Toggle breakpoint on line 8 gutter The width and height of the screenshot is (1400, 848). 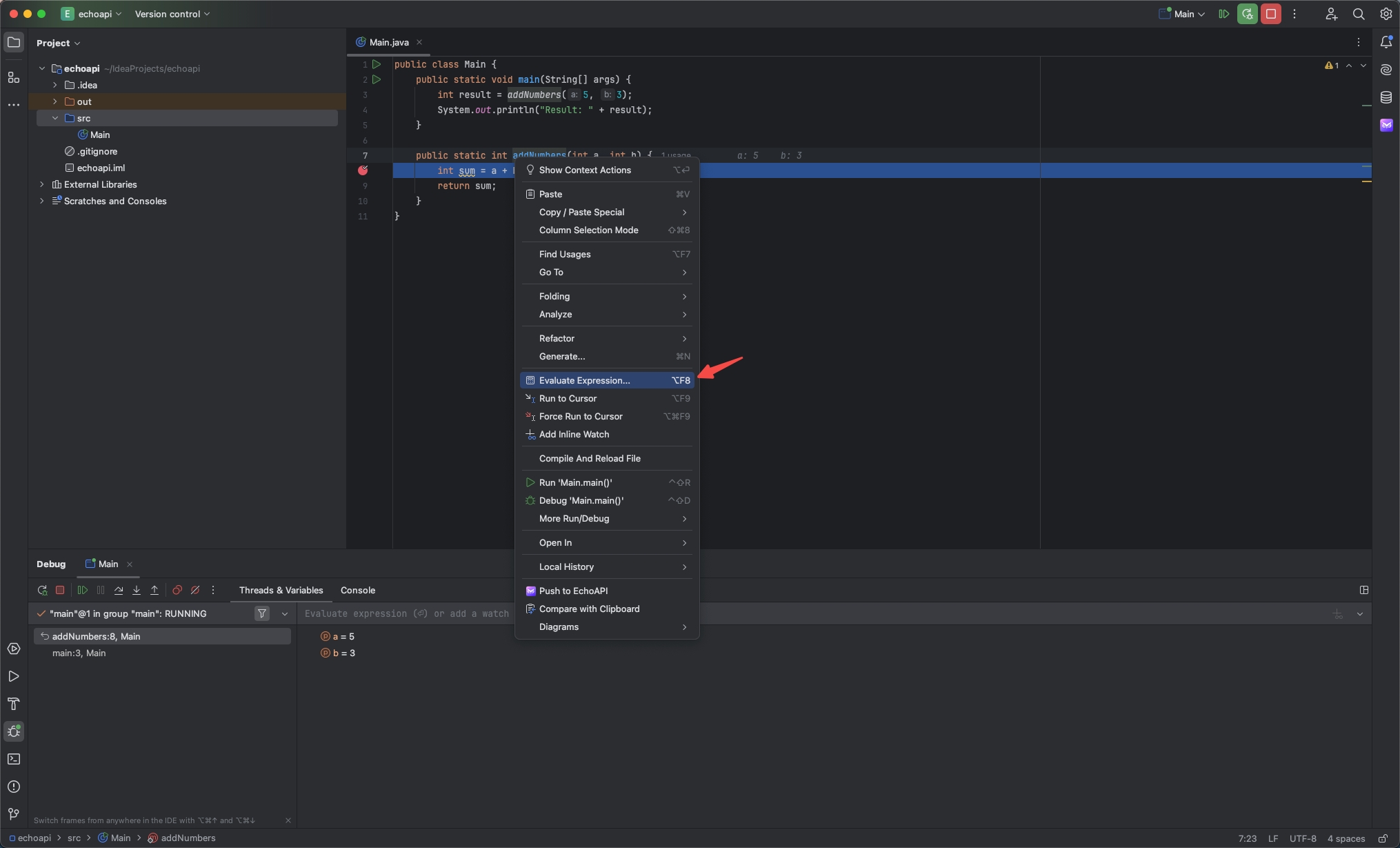(x=363, y=170)
